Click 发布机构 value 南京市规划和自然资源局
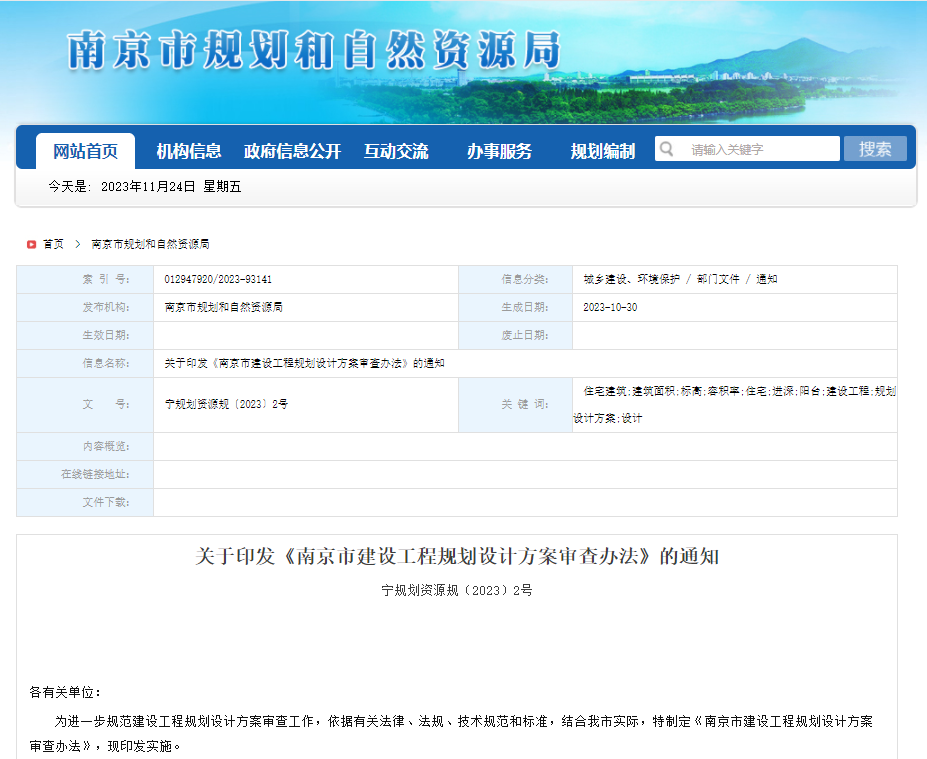927x759 pixels. pyautogui.click(x=223, y=307)
